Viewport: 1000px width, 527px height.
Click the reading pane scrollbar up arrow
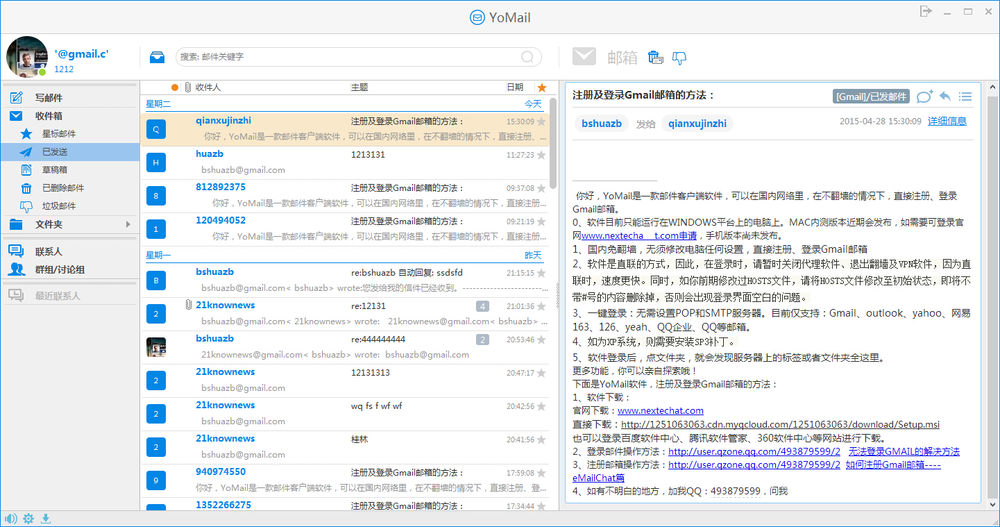[993, 87]
